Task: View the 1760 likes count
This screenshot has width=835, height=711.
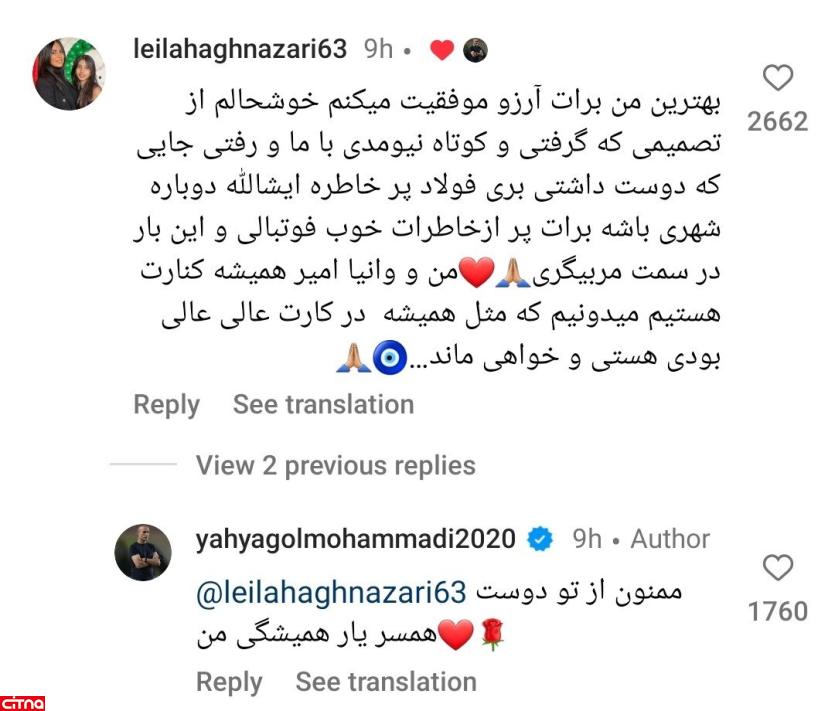Action: click(x=778, y=611)
